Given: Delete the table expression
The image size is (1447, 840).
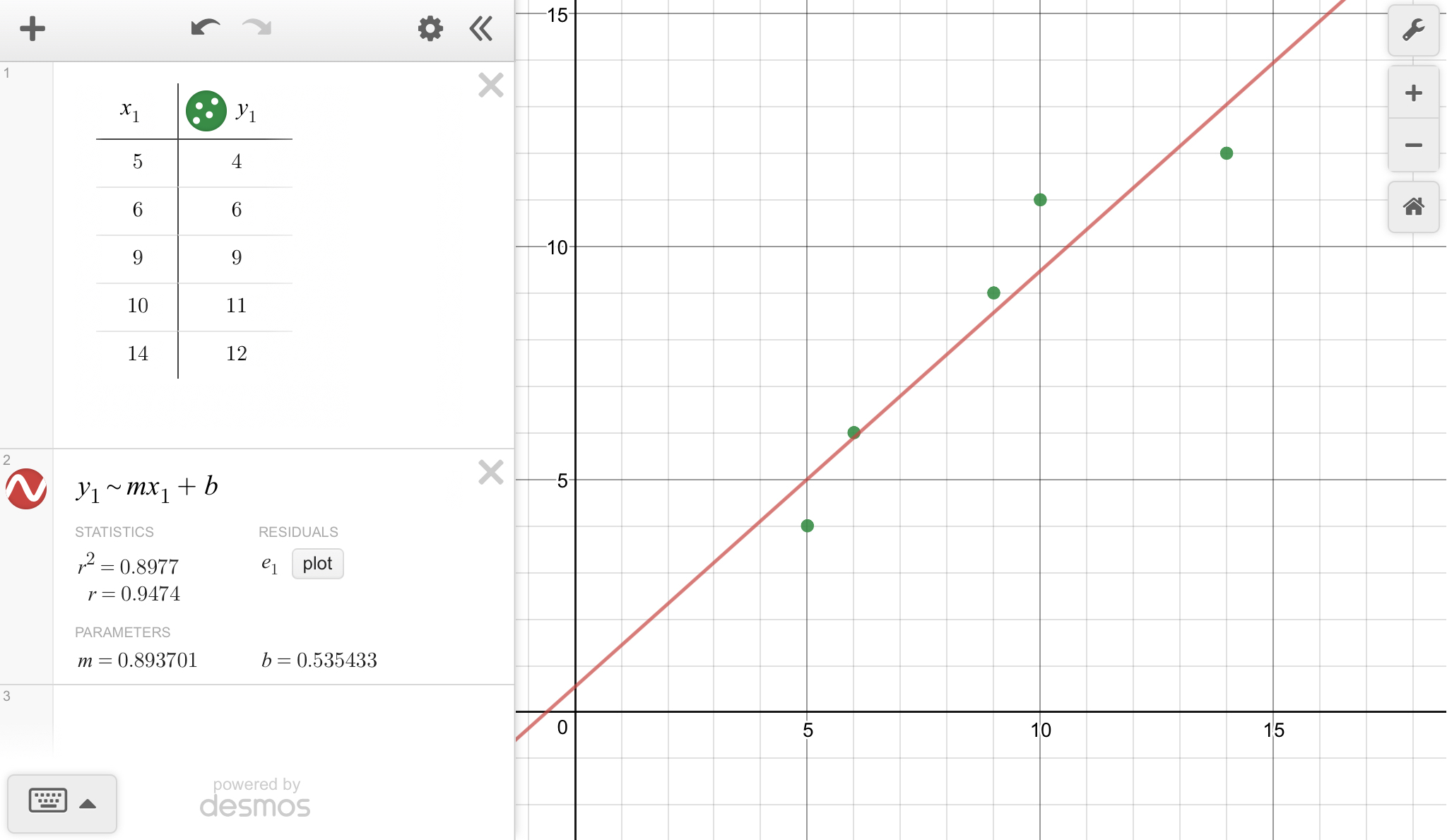Looking at the screenshot, I should [490, 85].
